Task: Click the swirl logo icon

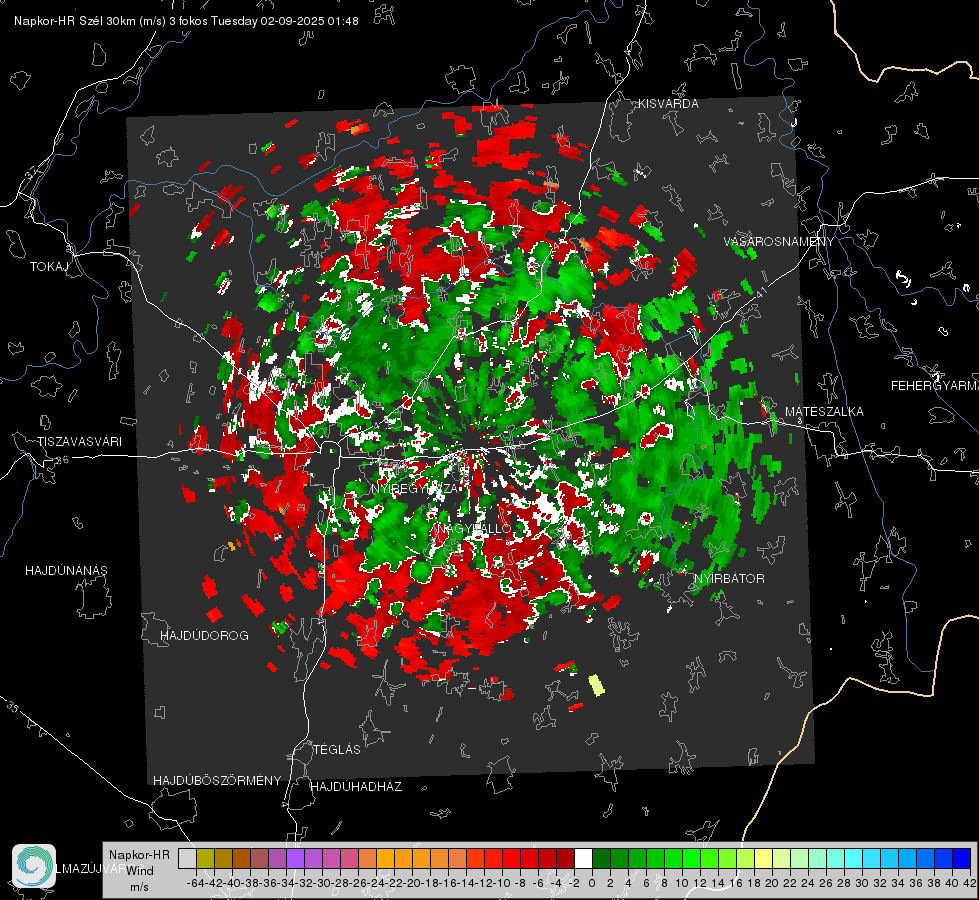Action: pyautogui.click(x=34, y=866)
